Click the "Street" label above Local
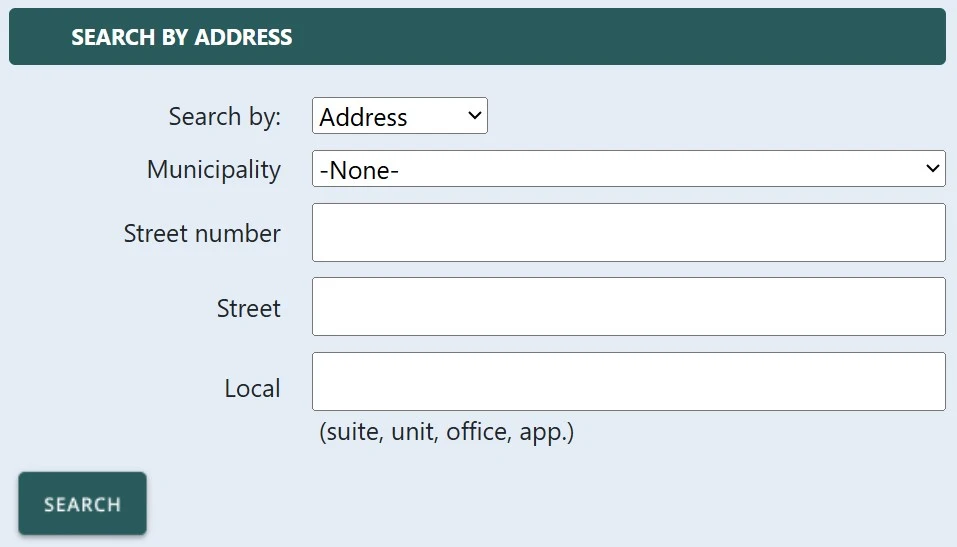957x547 pixels. point(248,308)
